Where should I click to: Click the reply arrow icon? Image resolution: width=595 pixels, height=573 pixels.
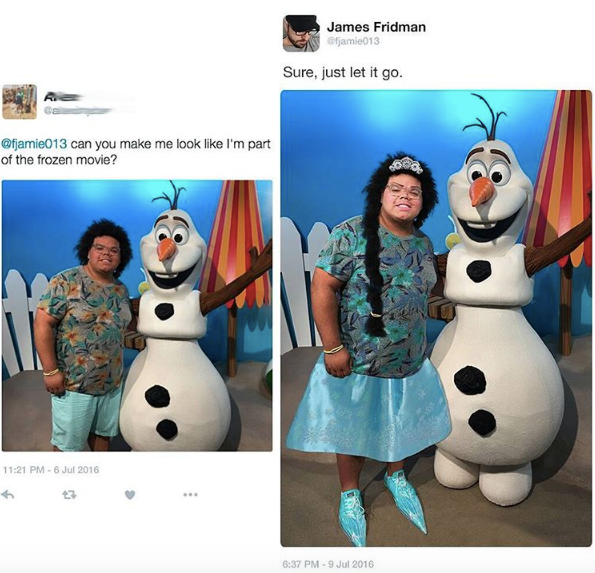[8, 494]
